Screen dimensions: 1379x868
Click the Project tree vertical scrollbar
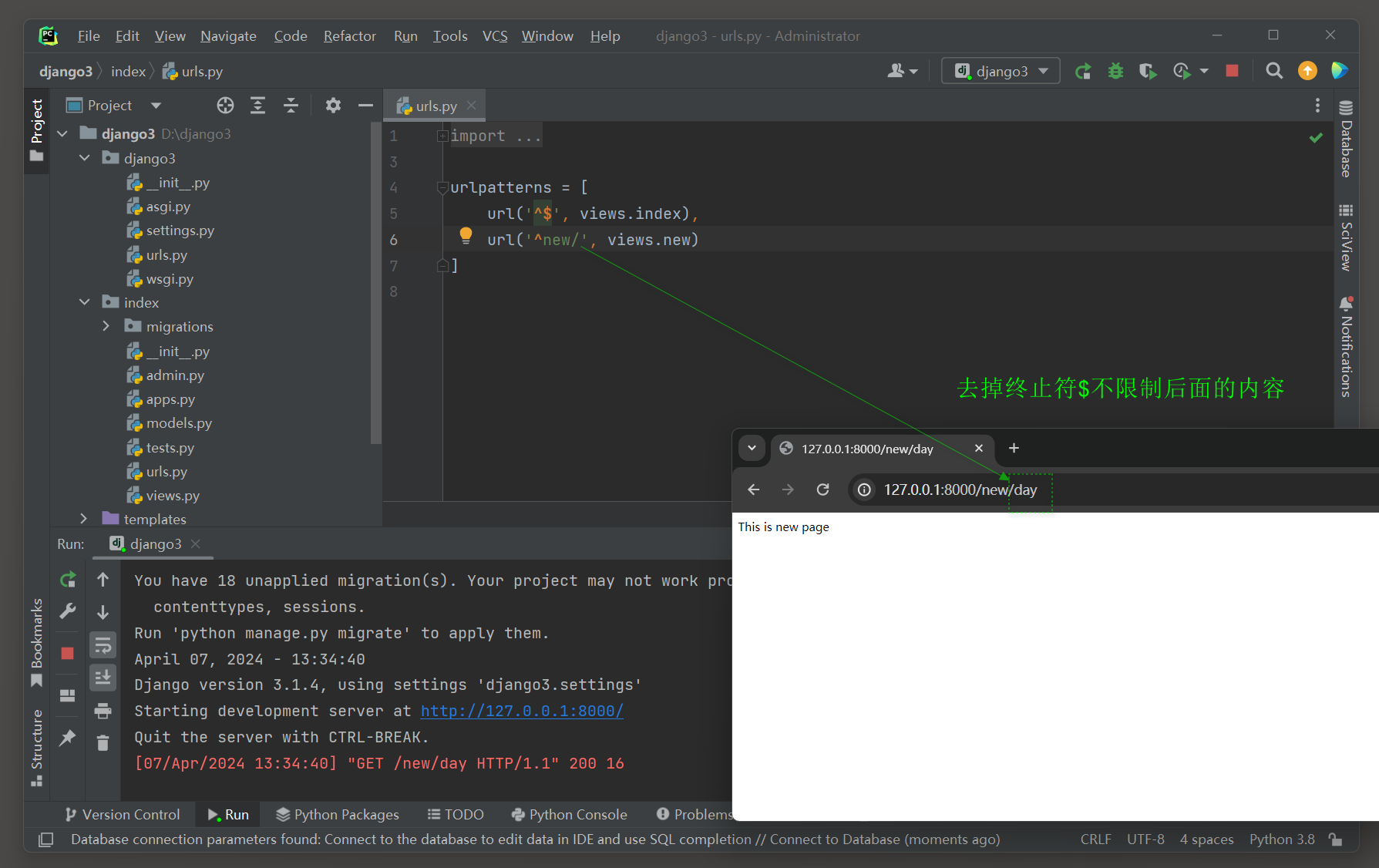[375, 282]
